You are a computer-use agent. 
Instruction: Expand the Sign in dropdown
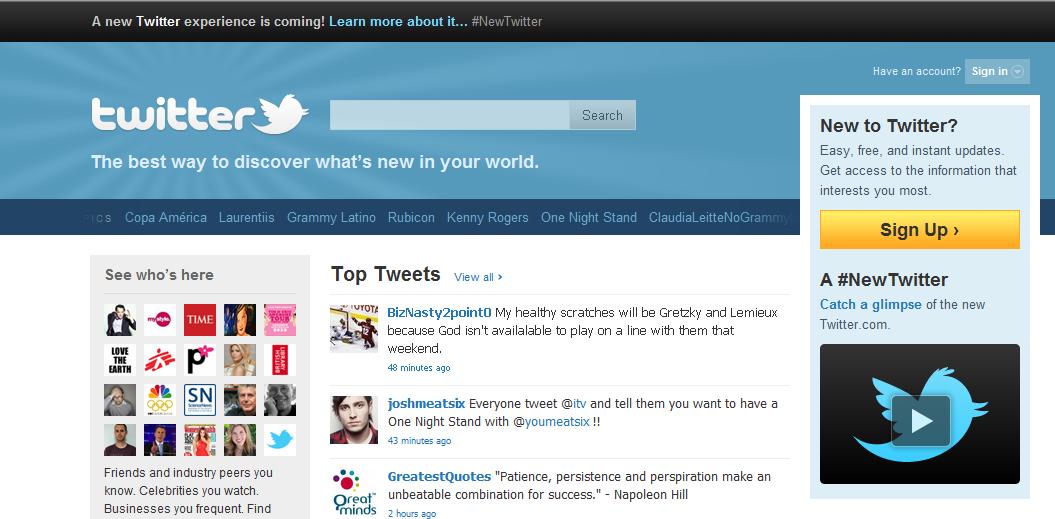[x=996, y=71]
